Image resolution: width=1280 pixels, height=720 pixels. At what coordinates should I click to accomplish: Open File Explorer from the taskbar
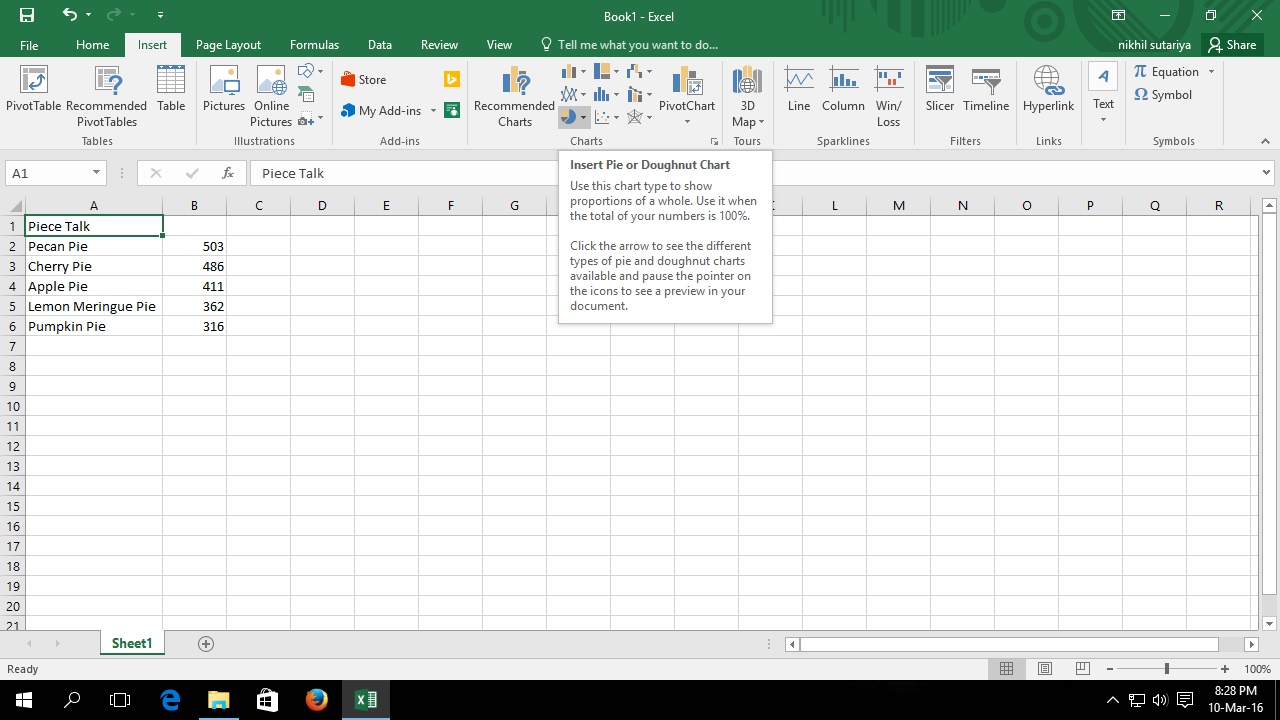[218, 700]
